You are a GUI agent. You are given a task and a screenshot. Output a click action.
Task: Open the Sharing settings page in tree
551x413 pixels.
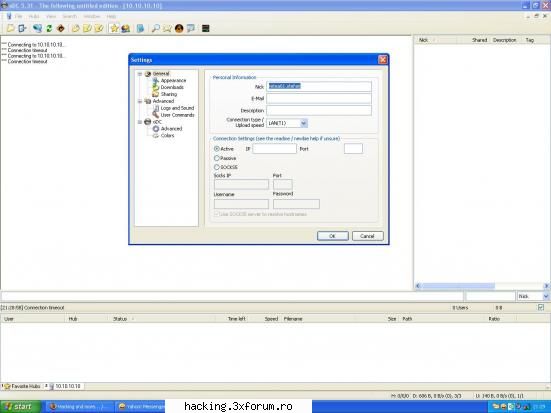pyautogui.click(x=169, y=94)
